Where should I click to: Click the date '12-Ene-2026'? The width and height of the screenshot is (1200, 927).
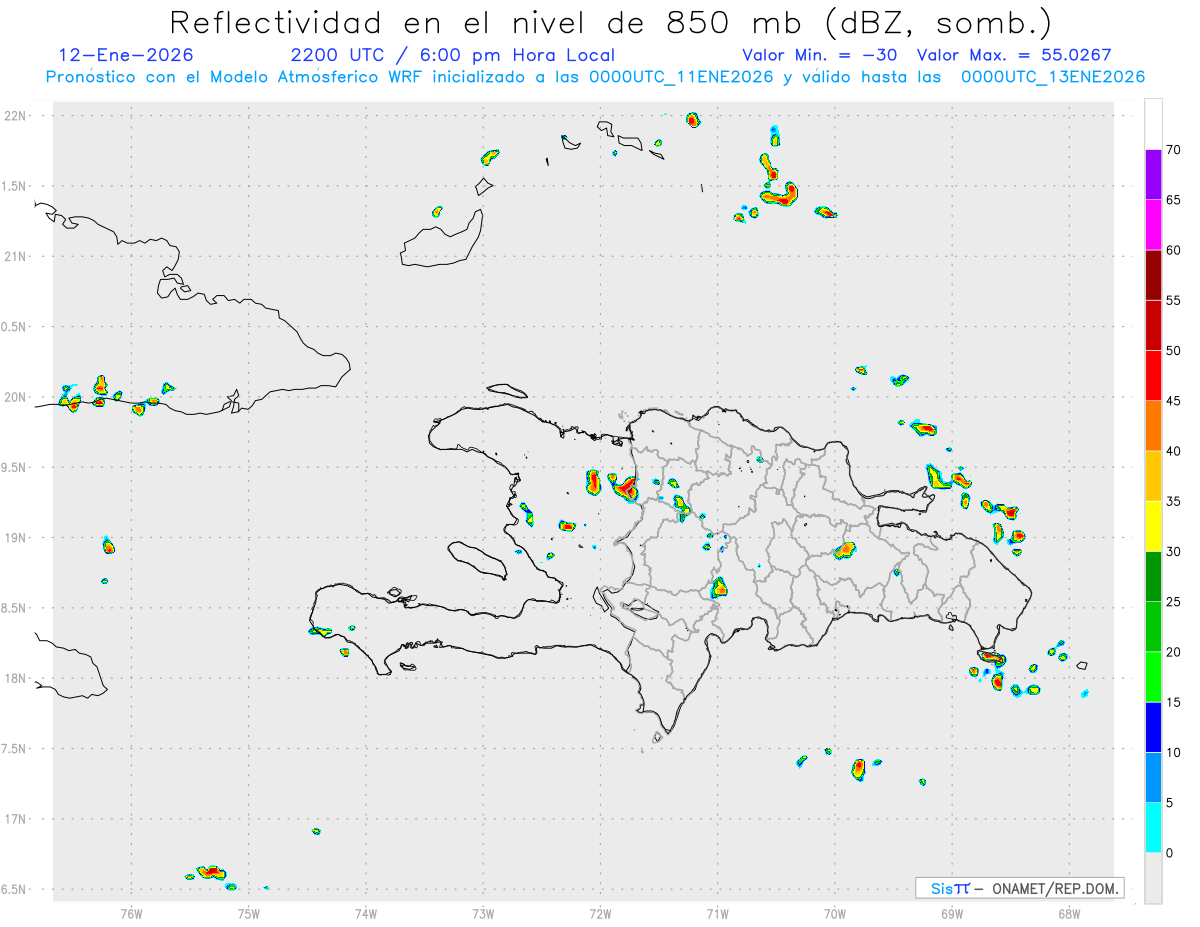click(126, 56)
